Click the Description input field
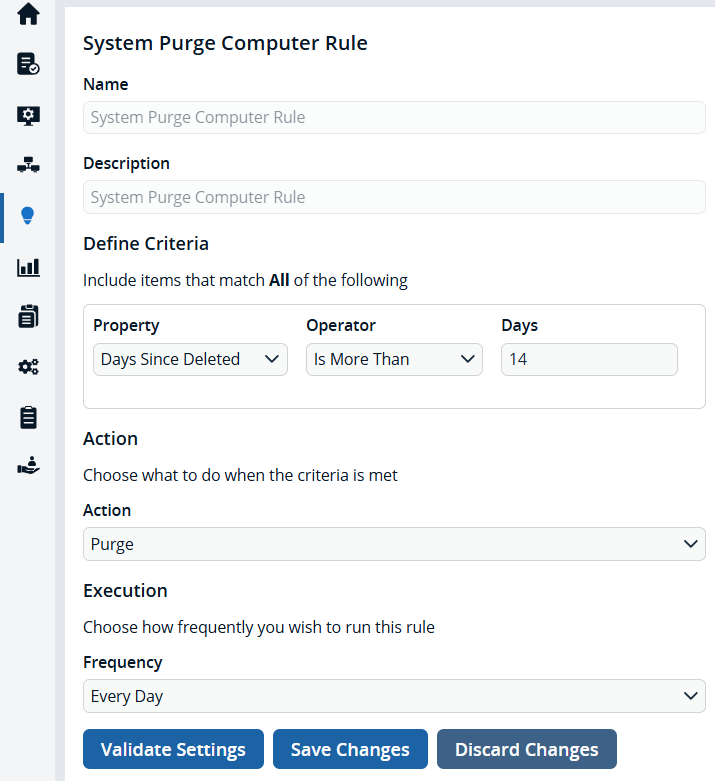715x781 pixels. [394, 197]
